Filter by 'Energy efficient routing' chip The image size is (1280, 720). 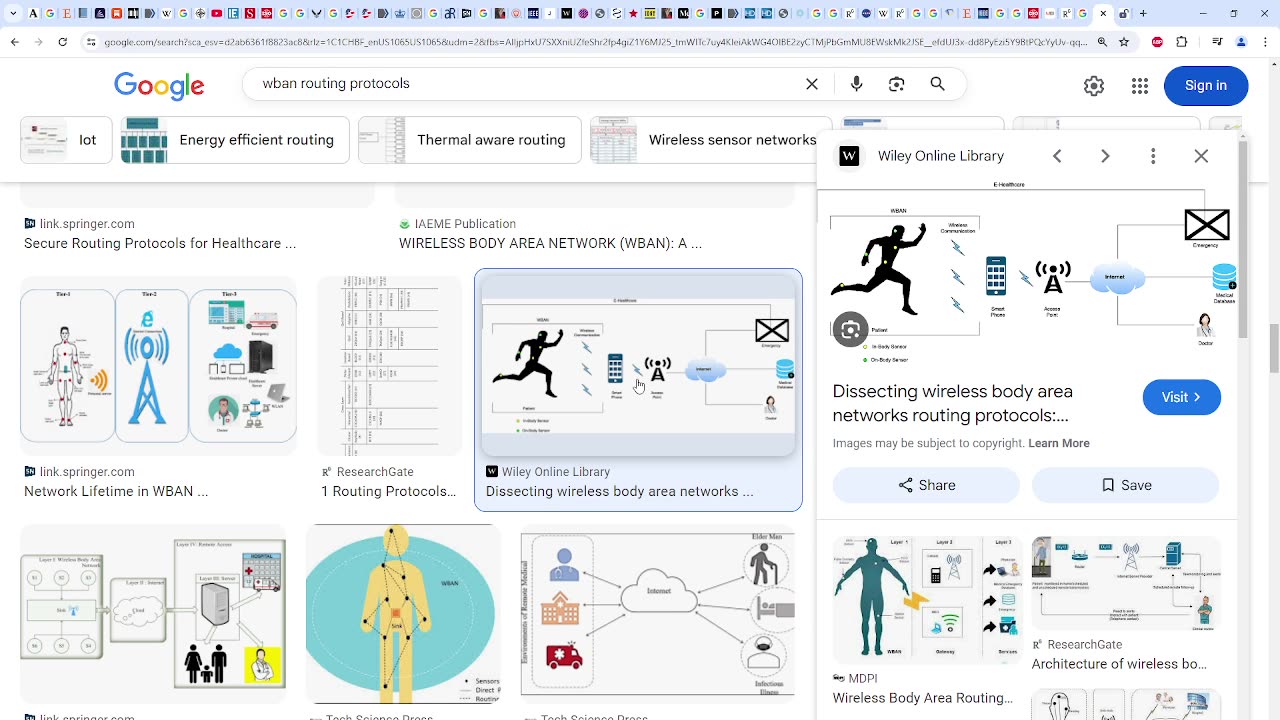235,140
